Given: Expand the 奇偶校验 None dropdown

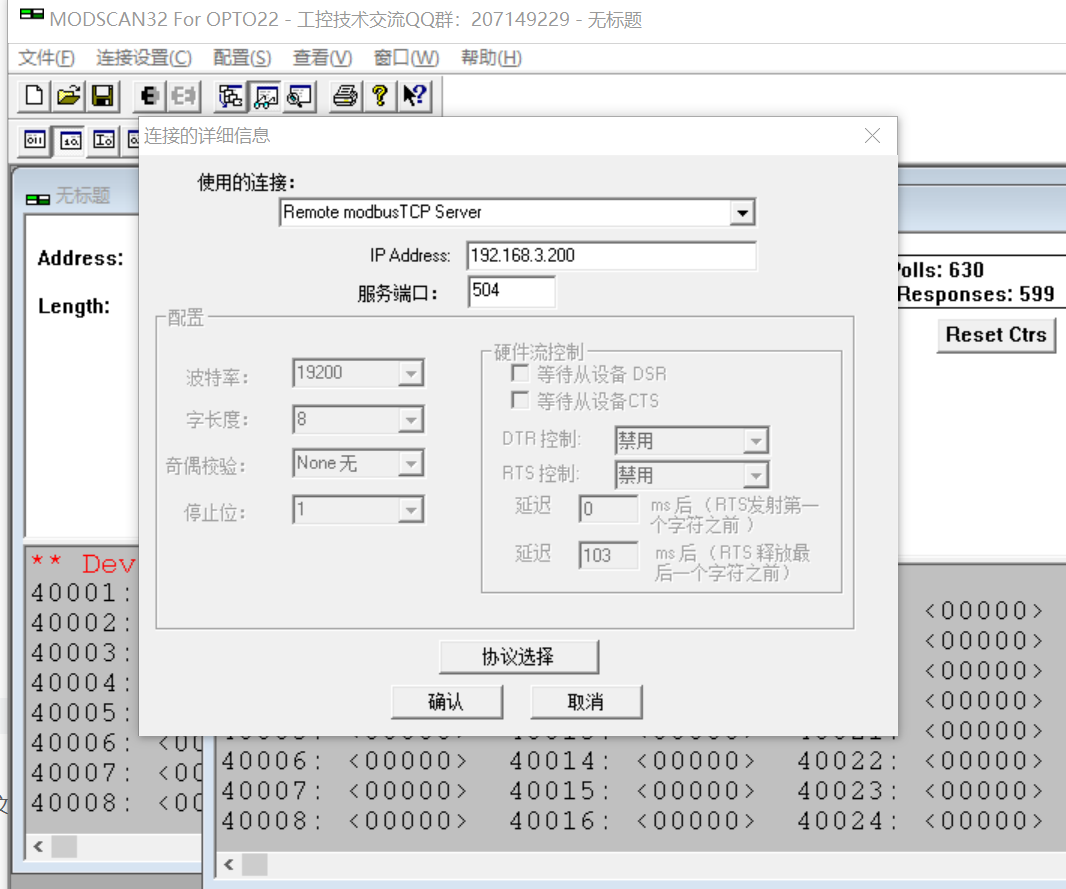Looking at the screenshot, I should click(411, 464).
